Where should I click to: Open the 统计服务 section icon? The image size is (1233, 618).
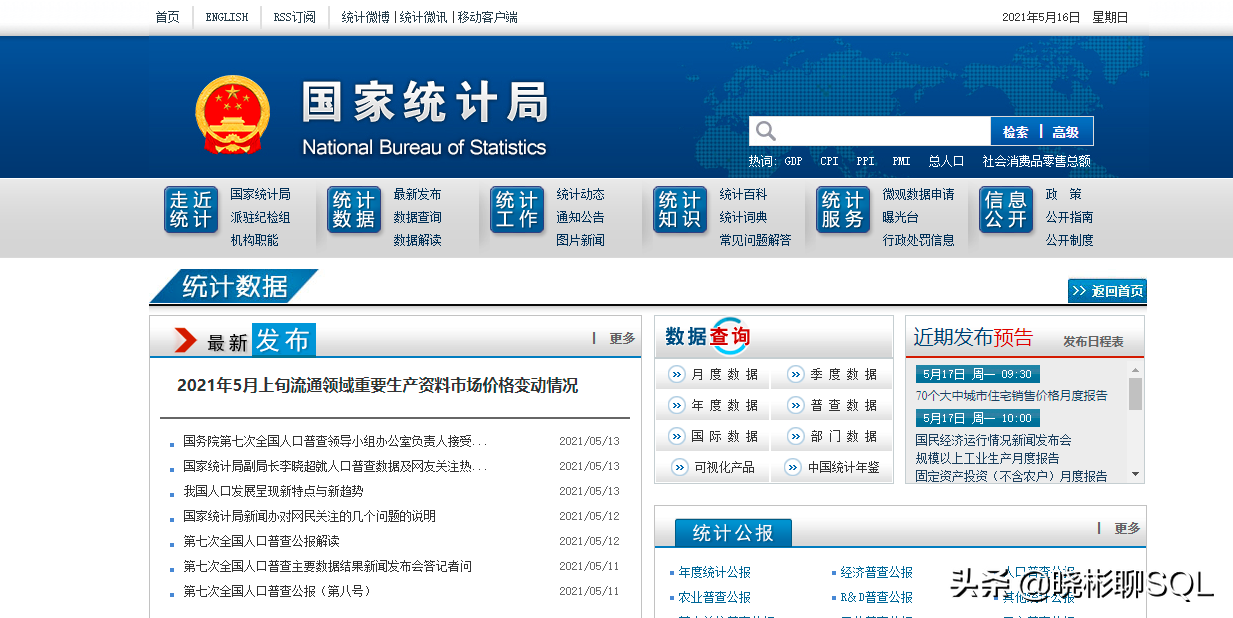(x=842, y=210)
